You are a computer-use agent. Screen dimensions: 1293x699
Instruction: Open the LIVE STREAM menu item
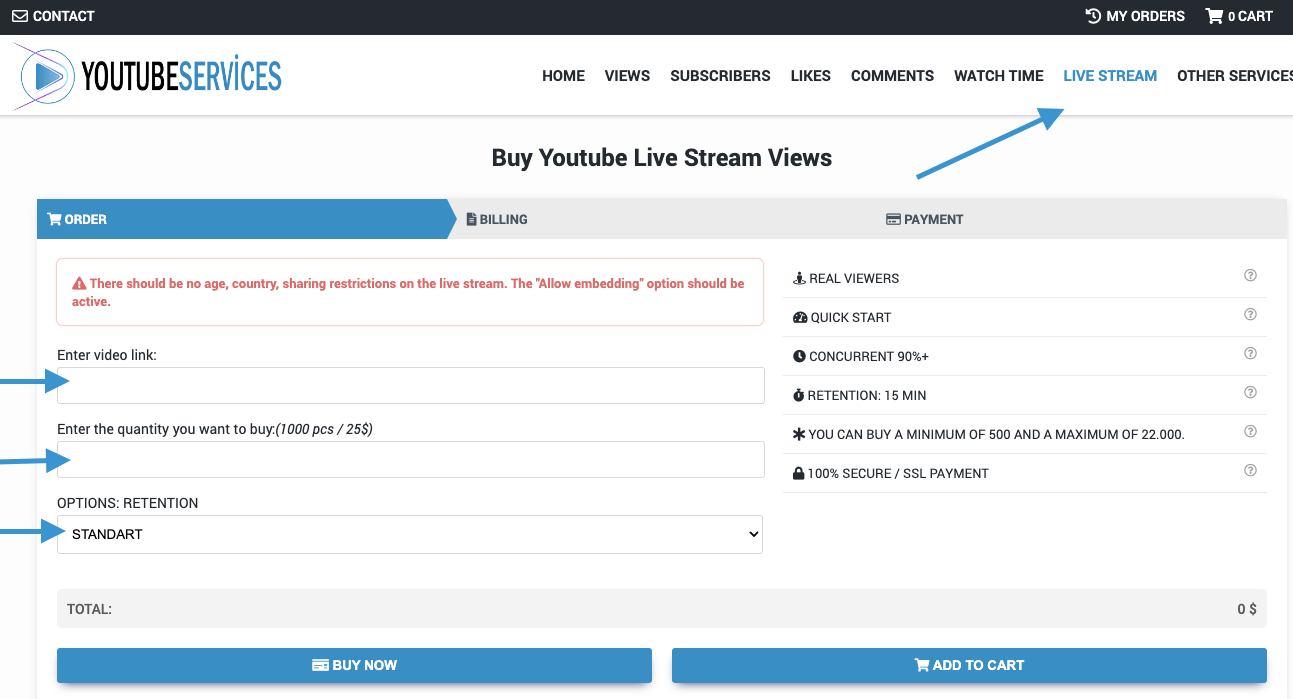(1110, 75)
